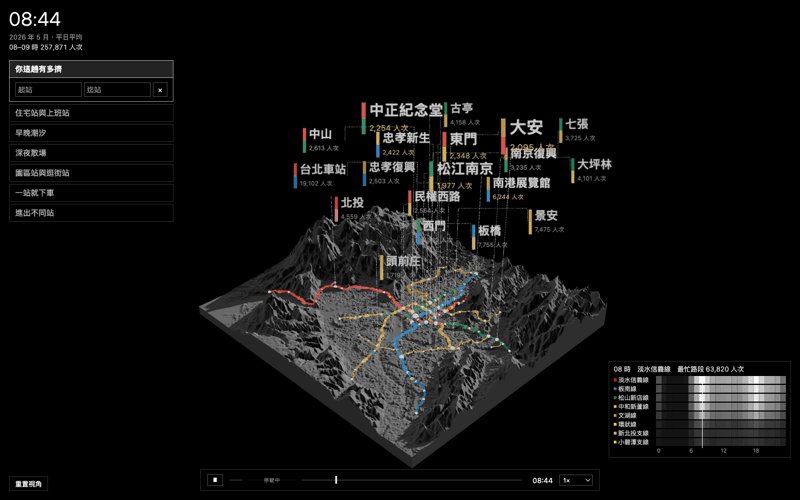The height and width of the screenshot is (500, 800).
Task: Open the 一站就下車 story
Action: (x=91, y=193)
